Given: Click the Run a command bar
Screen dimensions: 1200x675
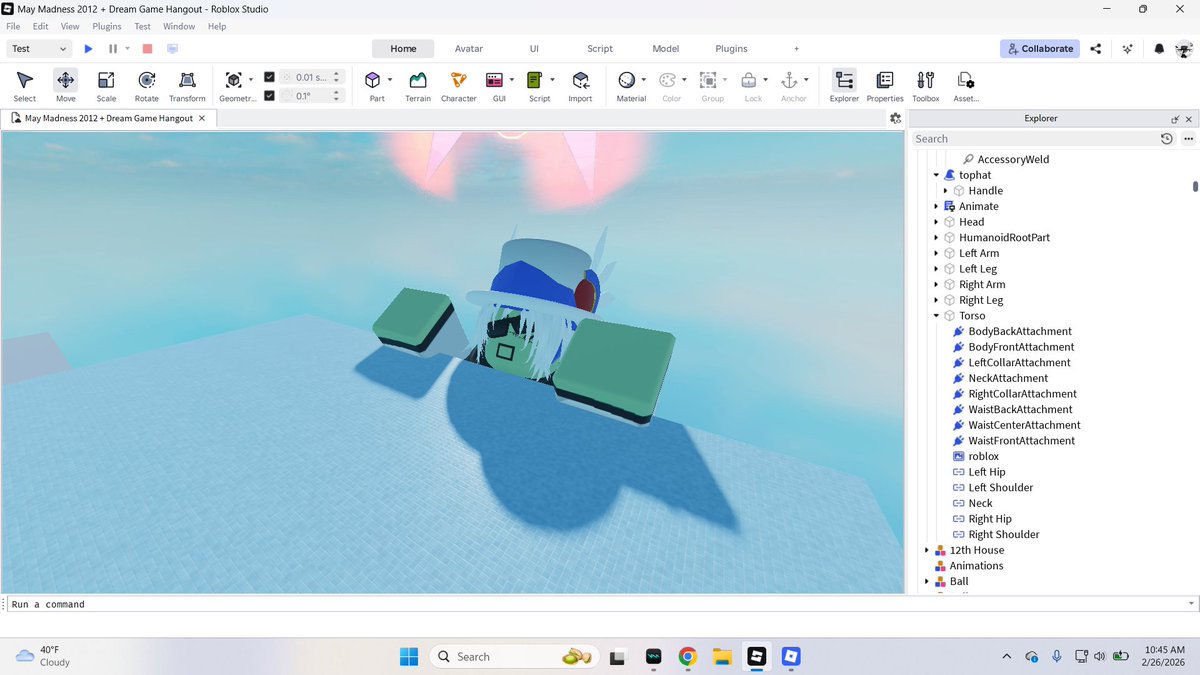Looking at the screenshot, I should pyautogui.click(x=600, y=604).
